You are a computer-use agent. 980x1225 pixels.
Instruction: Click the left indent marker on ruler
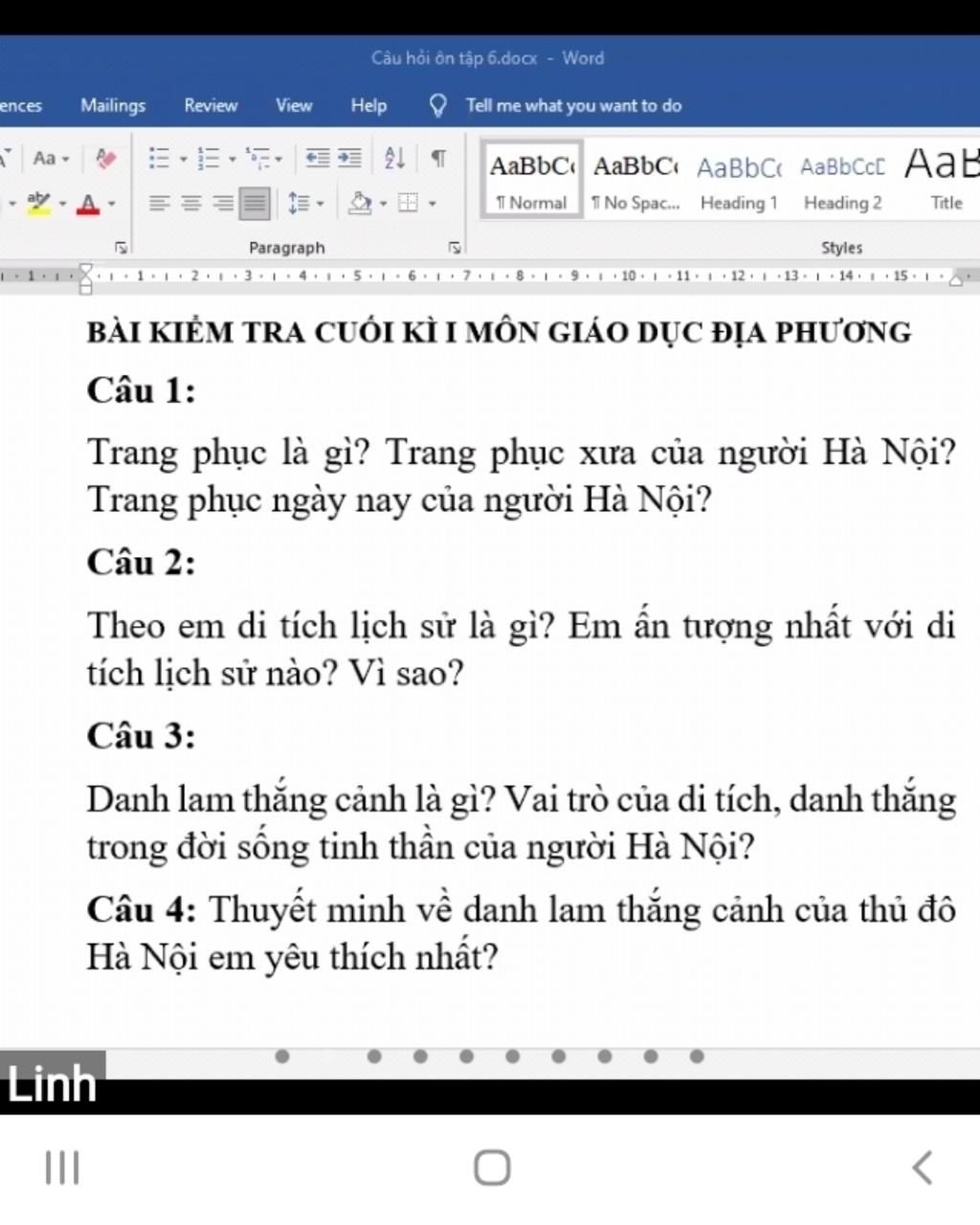85,278
